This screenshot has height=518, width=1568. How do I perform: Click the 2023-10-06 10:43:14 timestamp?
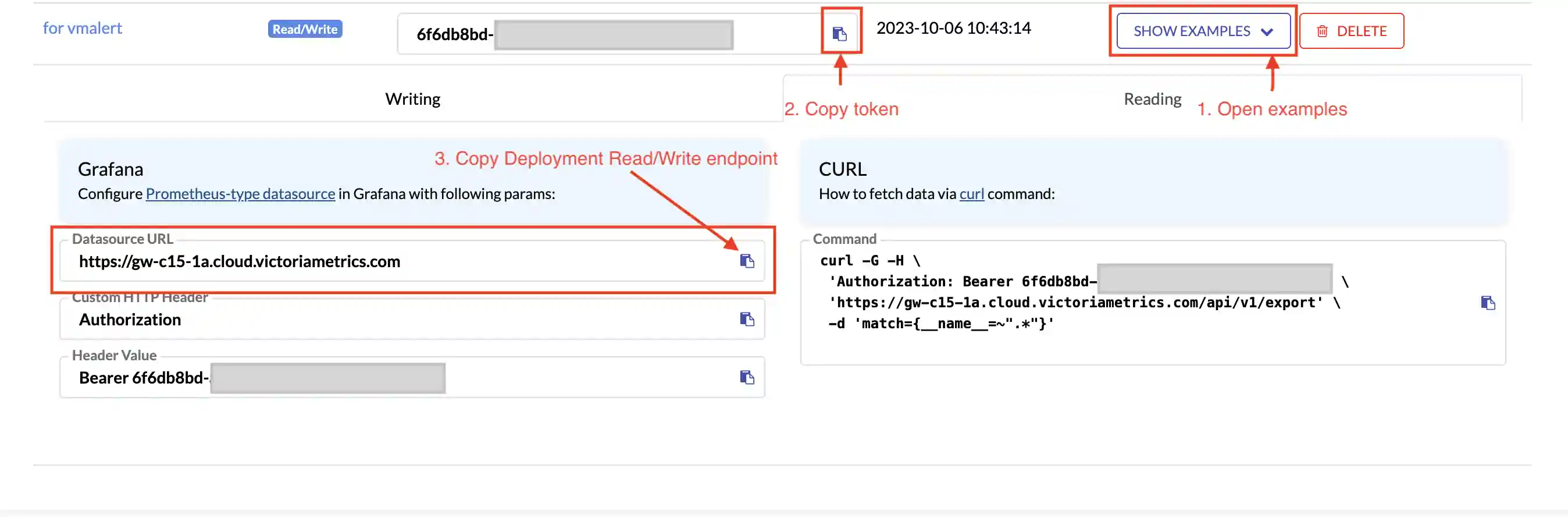tap(953, 28)
